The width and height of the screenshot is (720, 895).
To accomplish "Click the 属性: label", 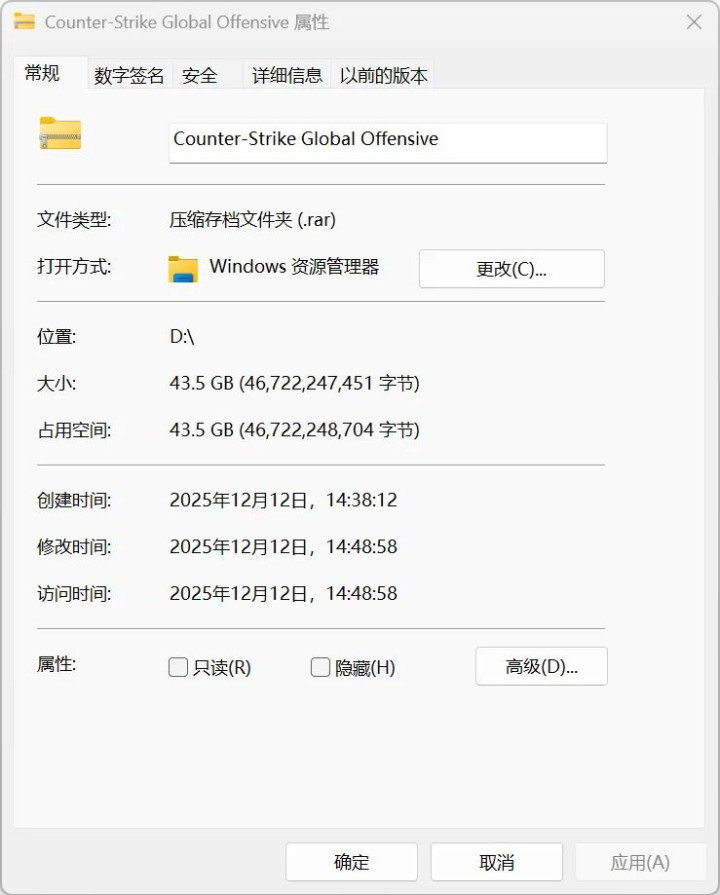I will click(x=57, y=664).
